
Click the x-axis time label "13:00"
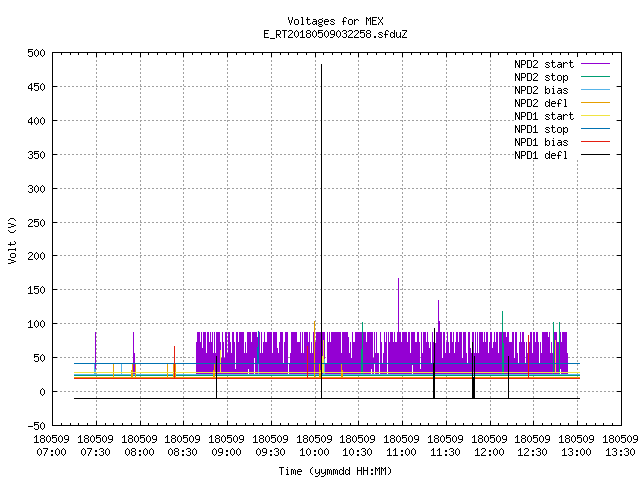[577, 452]
